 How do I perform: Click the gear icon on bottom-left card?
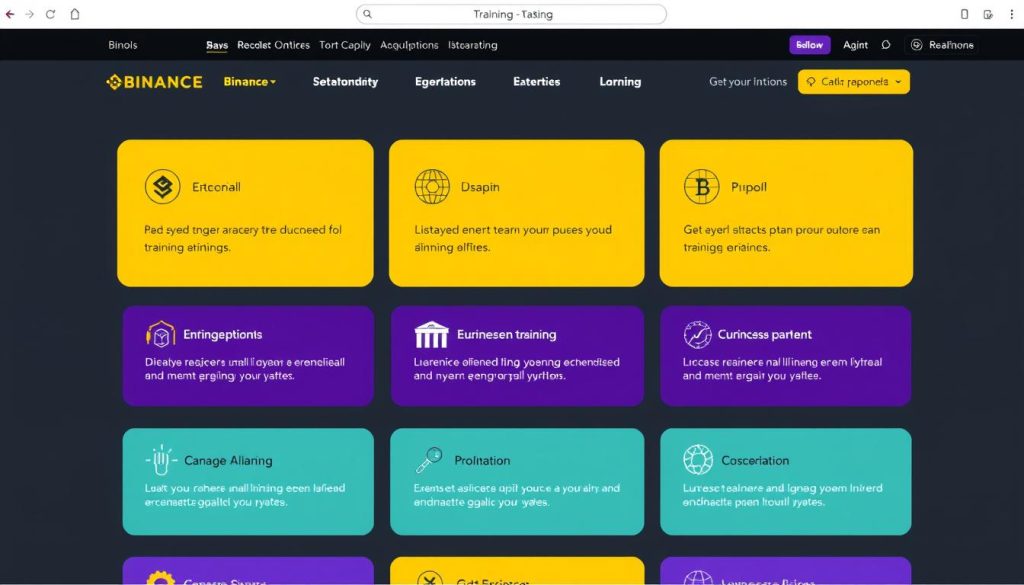[161, 578]
